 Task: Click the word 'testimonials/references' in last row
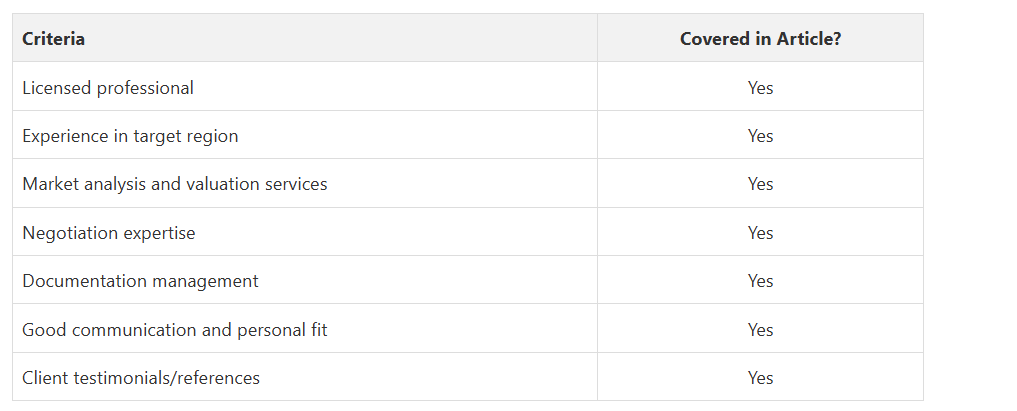click(x=167, y=378)
